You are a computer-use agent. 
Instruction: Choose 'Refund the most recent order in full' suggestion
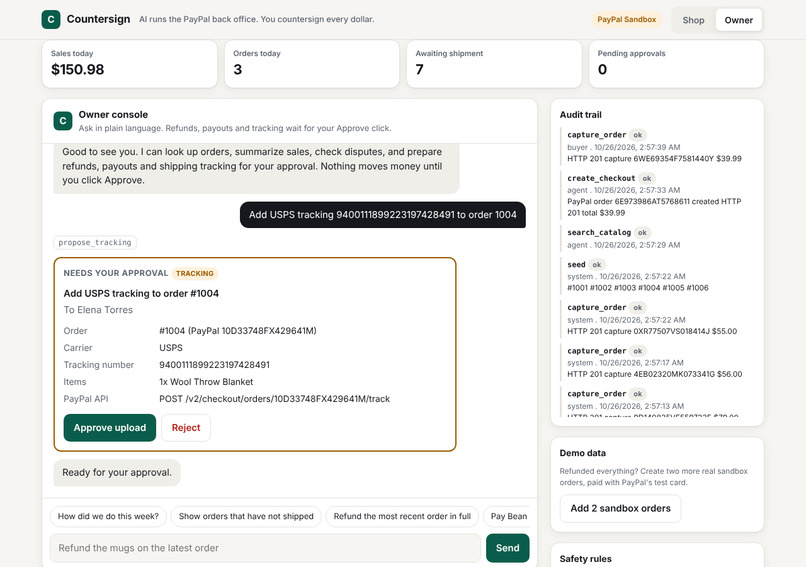pyautogui.click(x=402, y=516)
